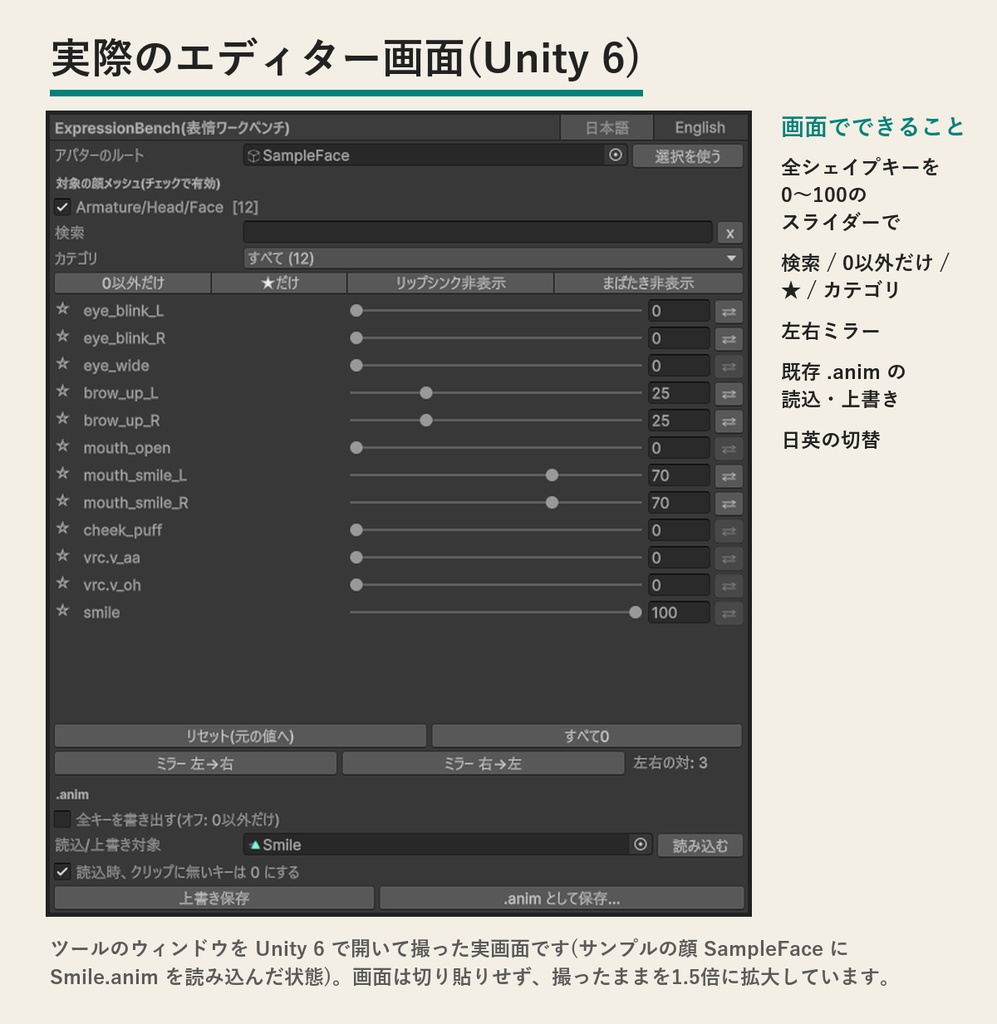
Task: Click 読み込む button
Action: pyautogui.click(x=700, y=846)
